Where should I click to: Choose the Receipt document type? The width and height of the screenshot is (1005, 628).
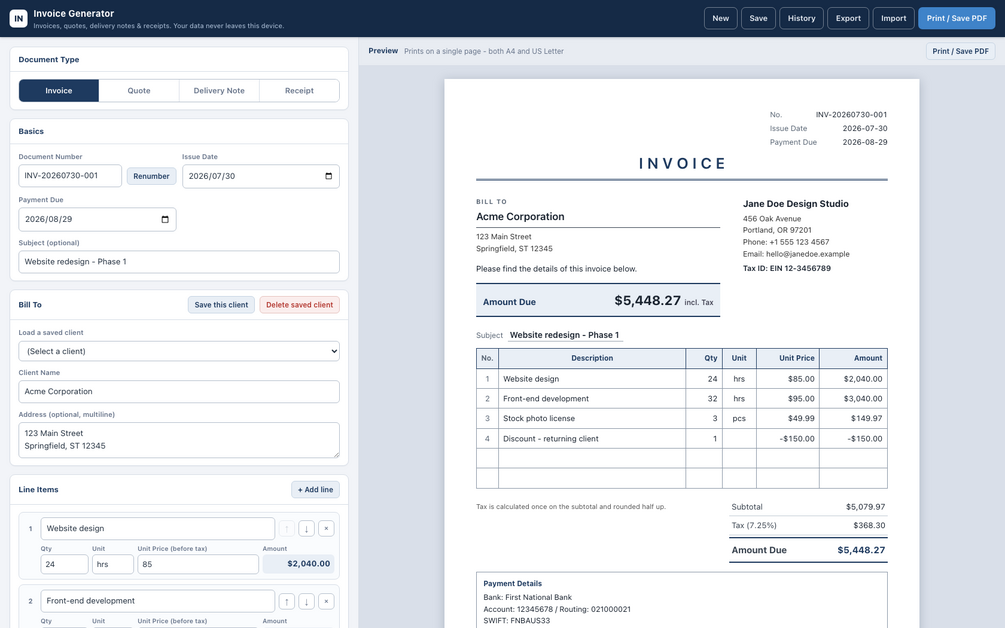[299, 90]
